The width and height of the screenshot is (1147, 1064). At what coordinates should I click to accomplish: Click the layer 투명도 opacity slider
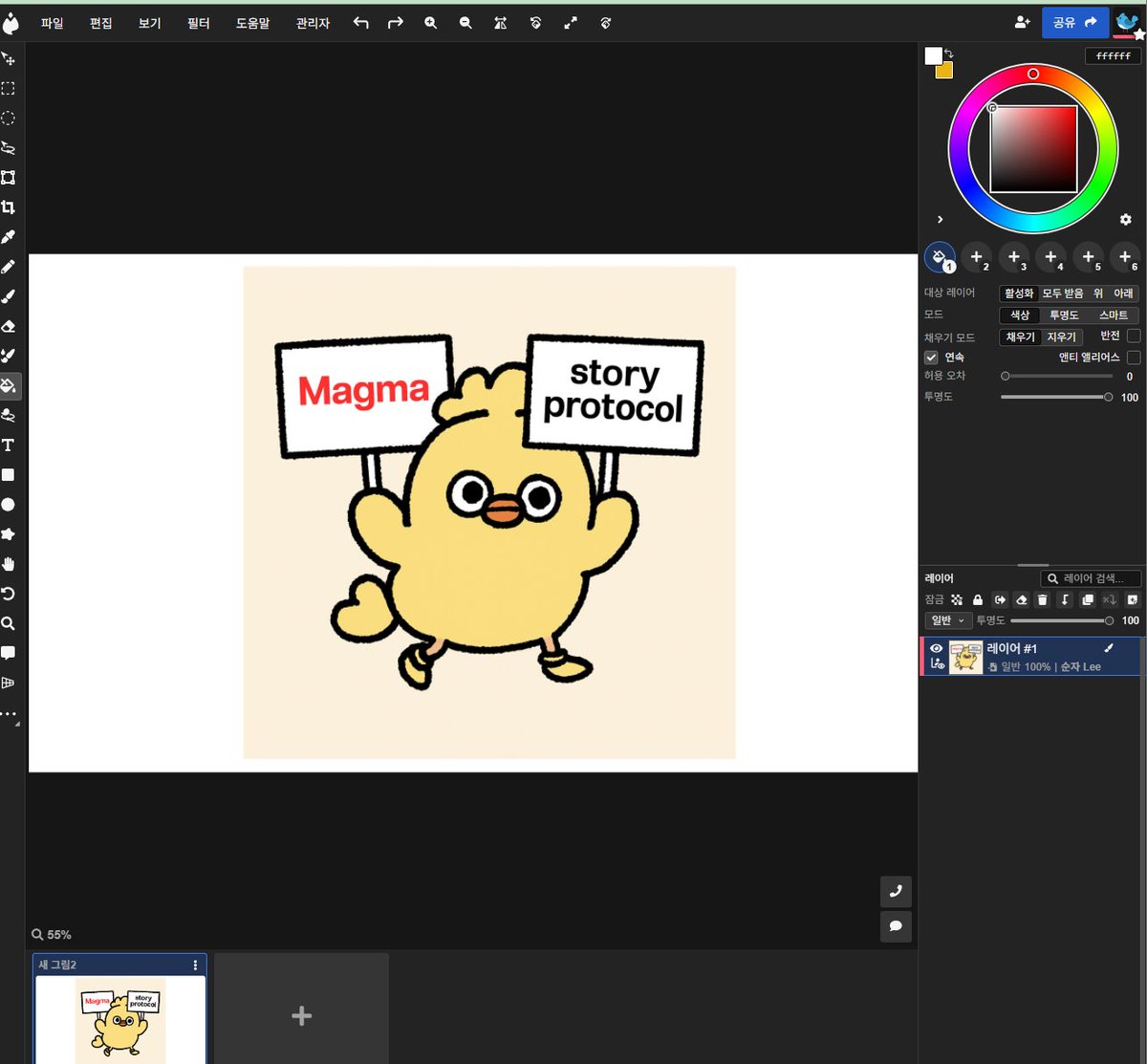coord(1062,620)
